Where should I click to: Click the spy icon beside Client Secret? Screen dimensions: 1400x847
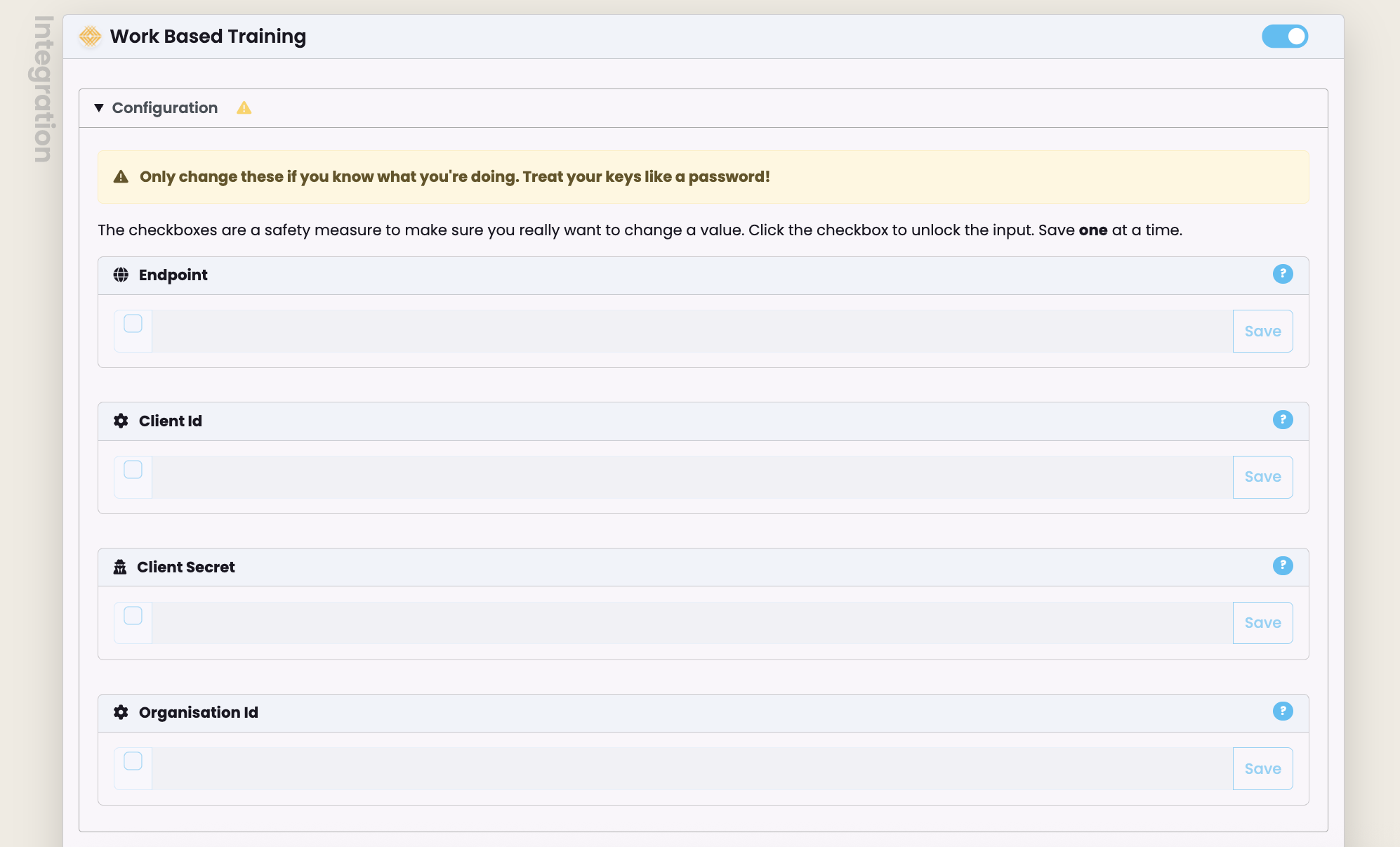pyautogui.click(x=120, y=567)
